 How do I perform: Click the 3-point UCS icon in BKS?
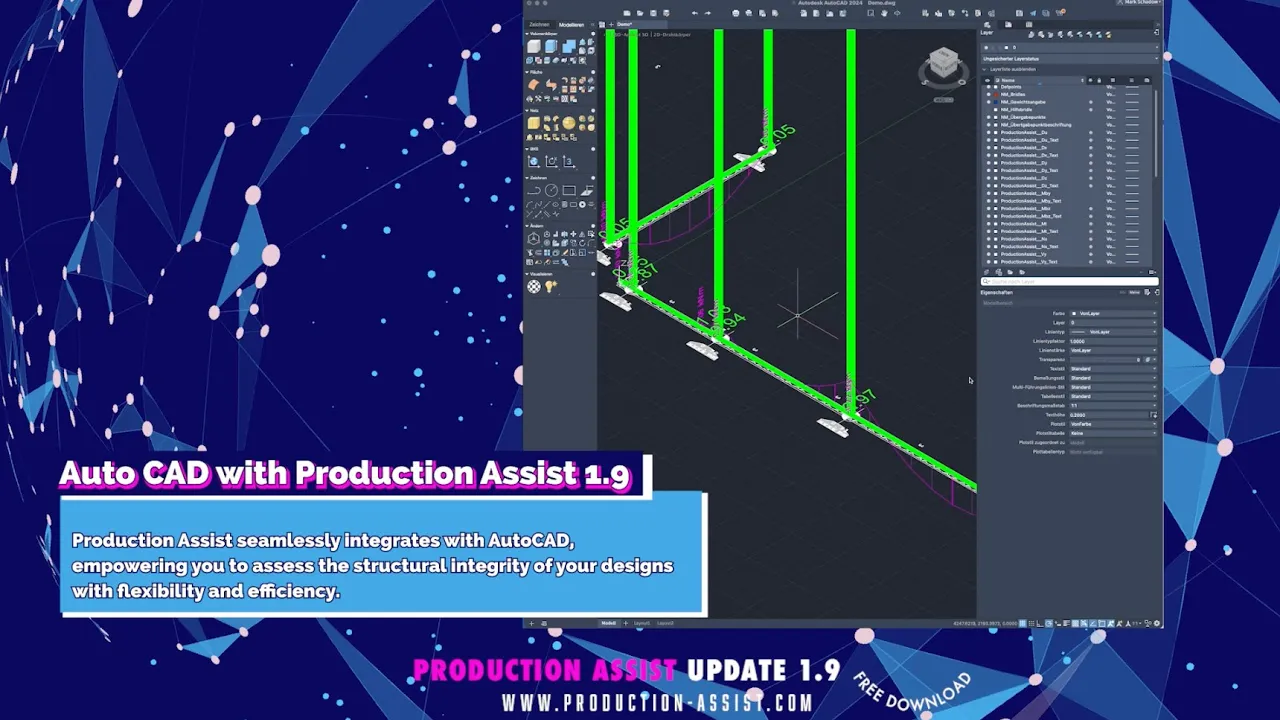pos(569,161)
